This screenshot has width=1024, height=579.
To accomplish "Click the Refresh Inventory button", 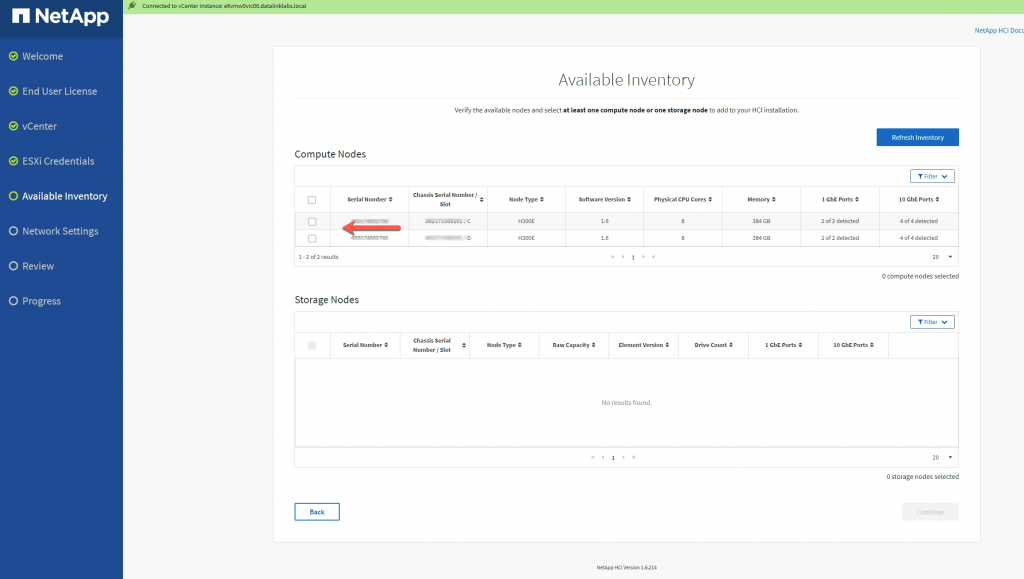I will pyautogui.click(x=918, y=137).
